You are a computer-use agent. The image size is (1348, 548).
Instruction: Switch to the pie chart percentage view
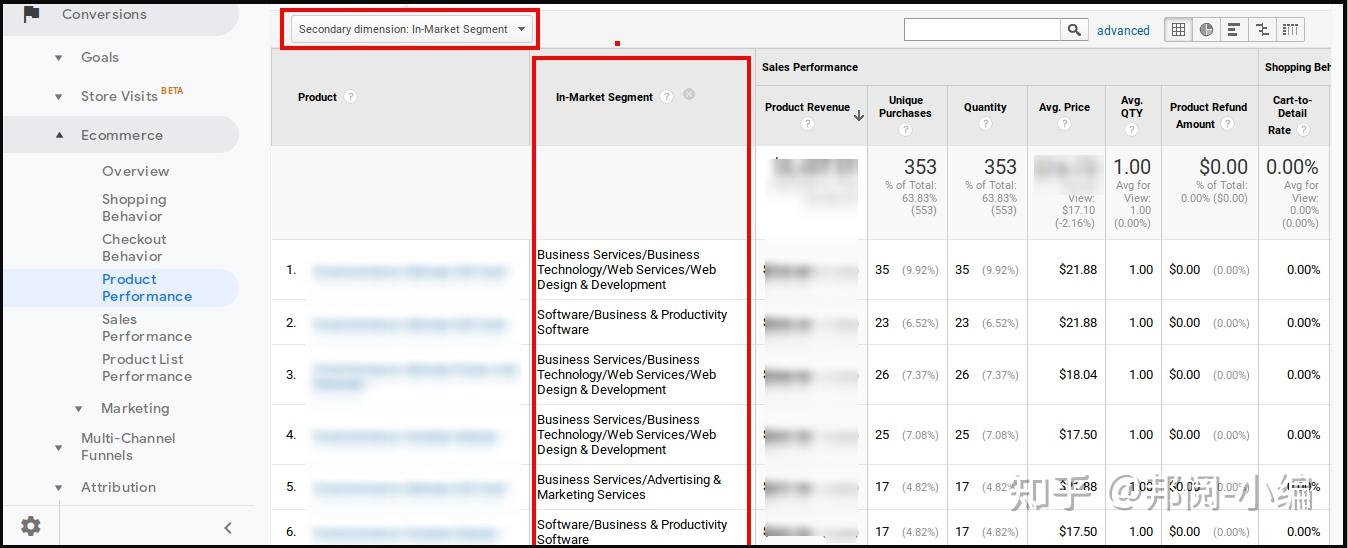pyautogui.click(x=1207, y=30)
